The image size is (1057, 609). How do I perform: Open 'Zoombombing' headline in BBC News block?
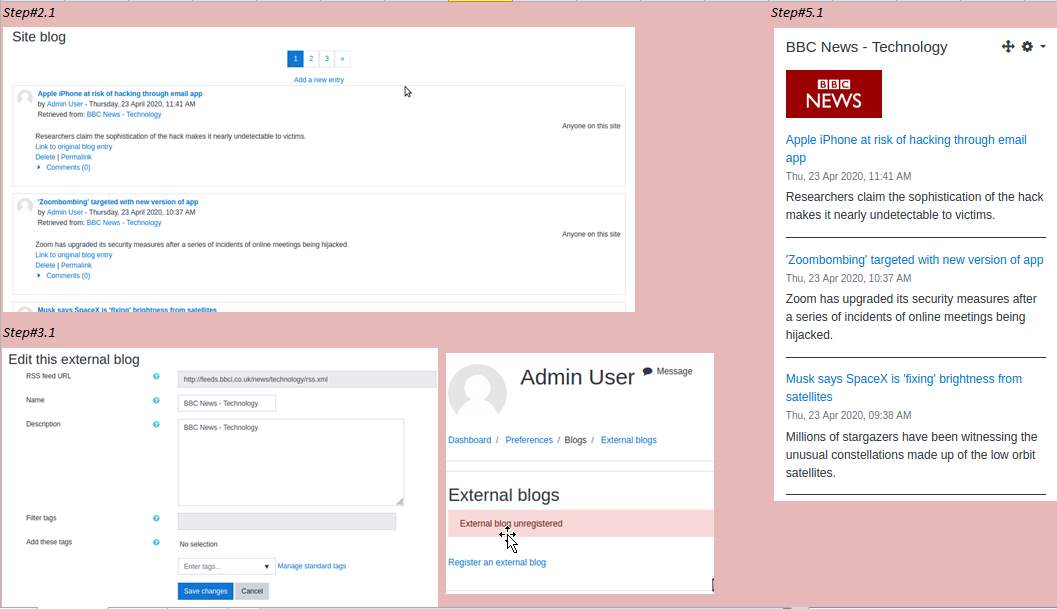click(x=914, y=260)
